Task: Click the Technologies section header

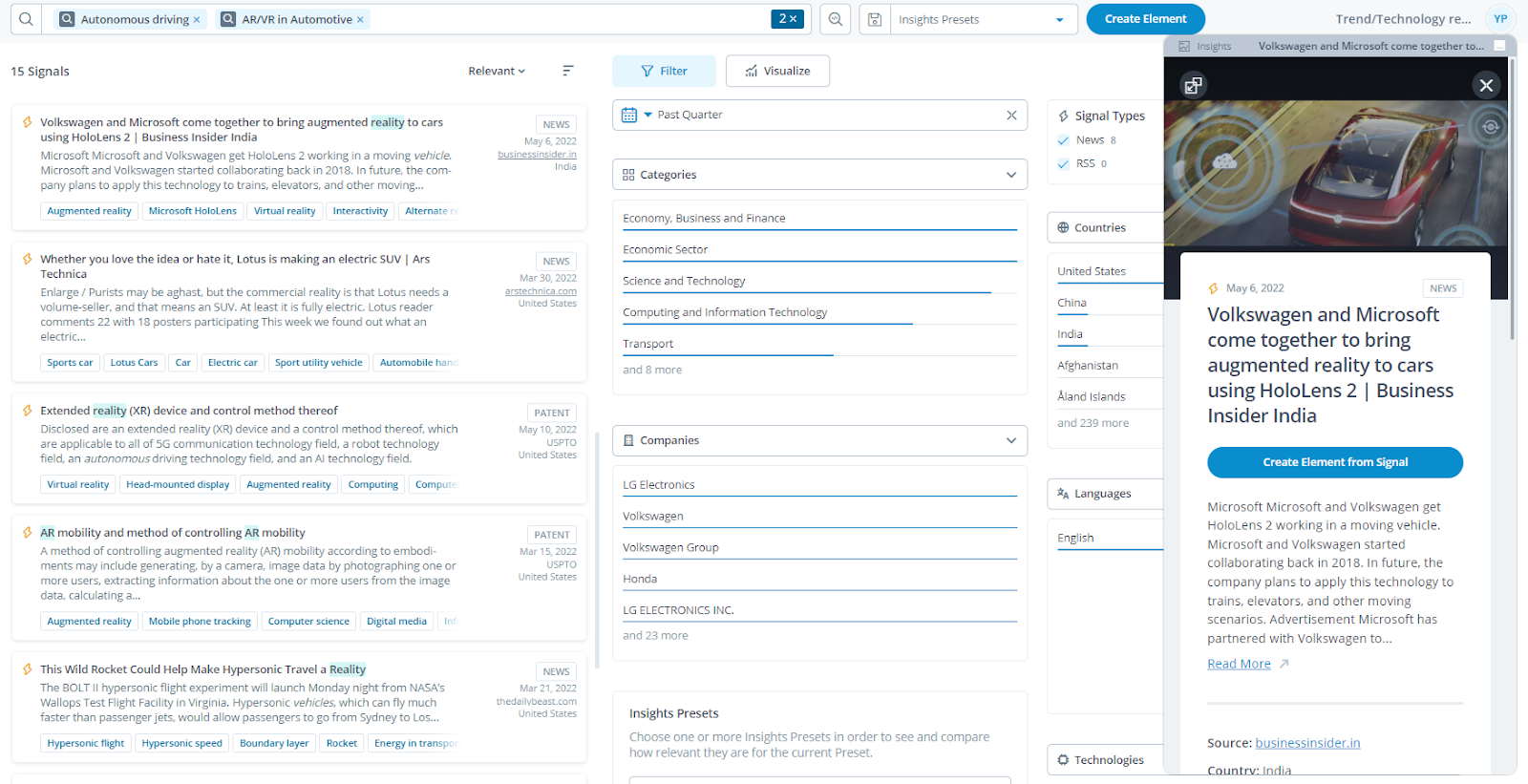Action: tap(1105, 760)
